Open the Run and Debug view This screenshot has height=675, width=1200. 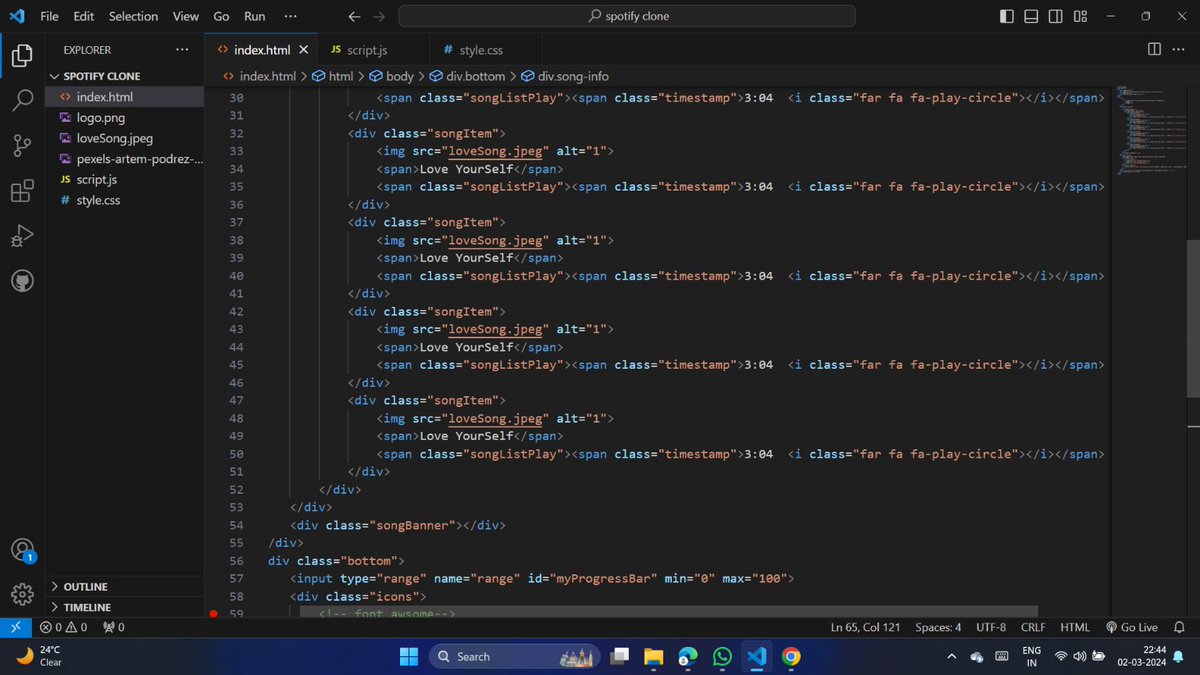22,236
